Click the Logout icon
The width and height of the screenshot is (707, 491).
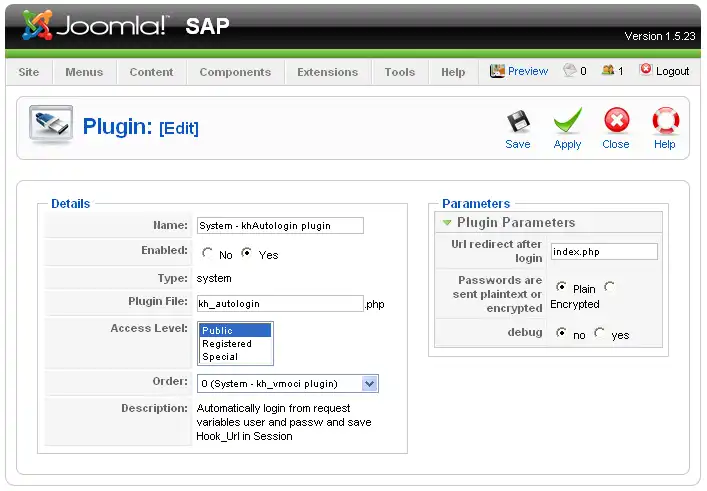[646, 70]
